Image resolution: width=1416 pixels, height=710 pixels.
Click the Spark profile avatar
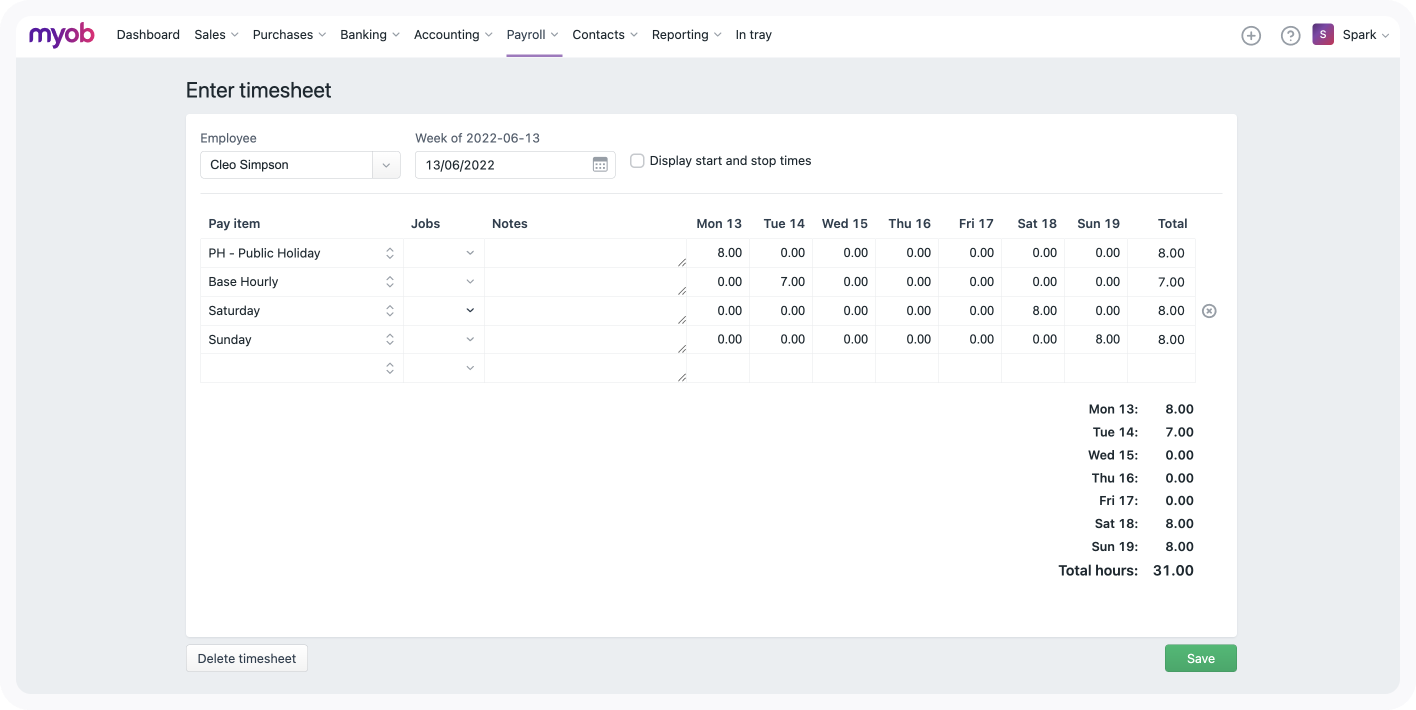(1322, 34)
